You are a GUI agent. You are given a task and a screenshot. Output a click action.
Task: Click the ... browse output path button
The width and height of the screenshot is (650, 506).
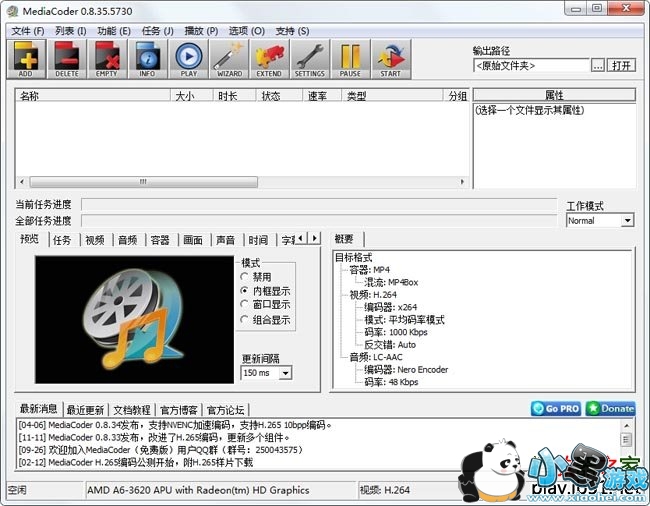597,65
